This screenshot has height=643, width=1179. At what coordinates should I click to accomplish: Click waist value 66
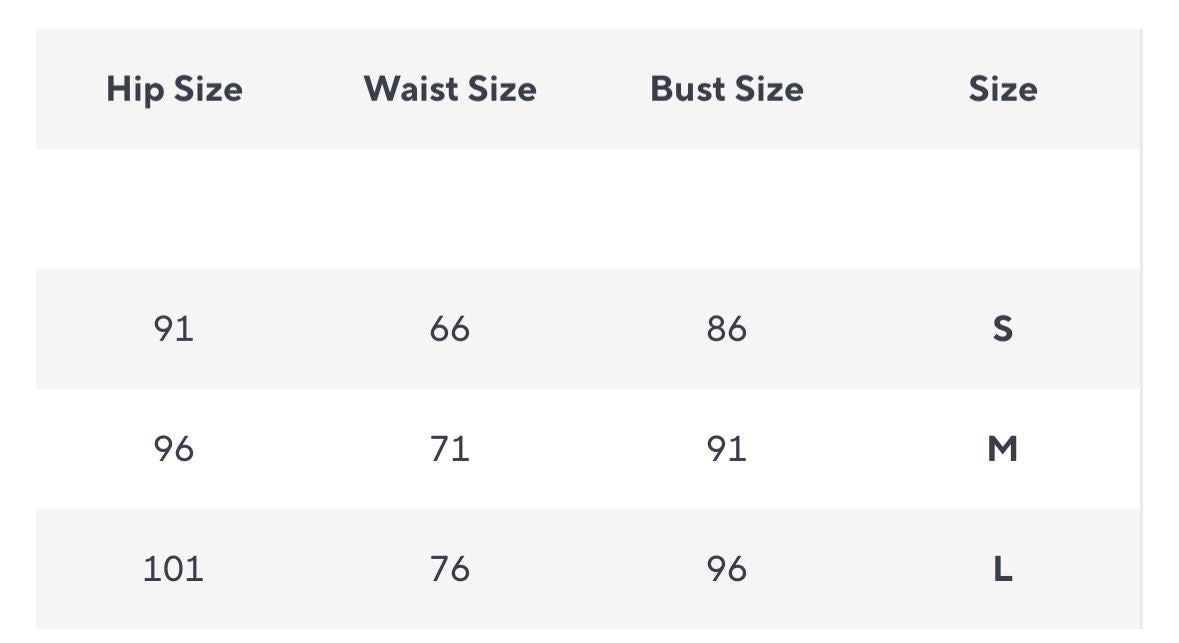450,329
